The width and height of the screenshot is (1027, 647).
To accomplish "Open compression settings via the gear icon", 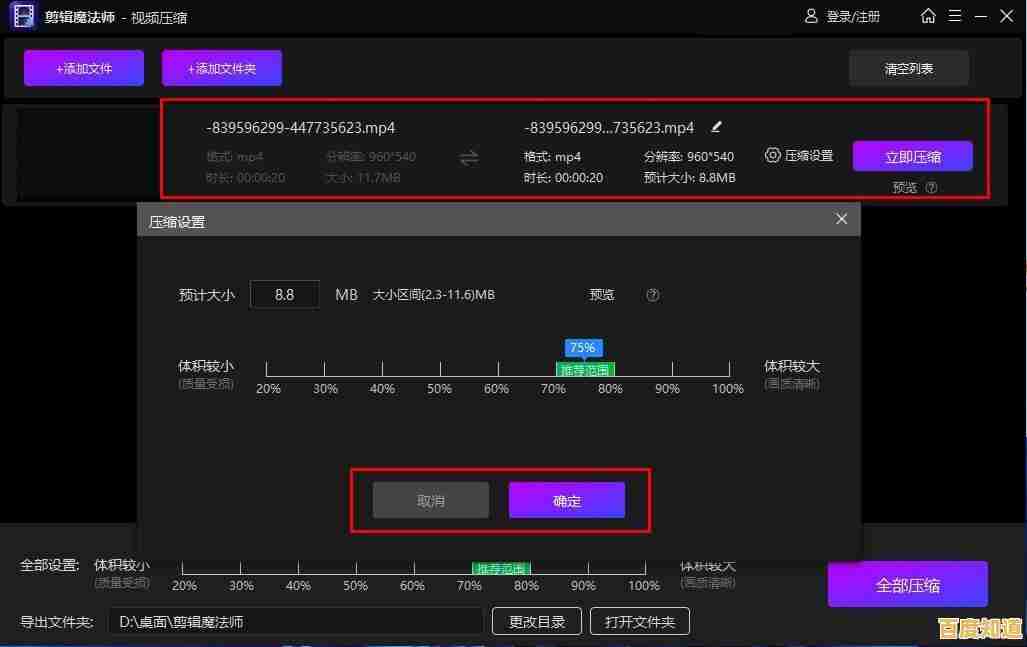I will coord(773,155).
